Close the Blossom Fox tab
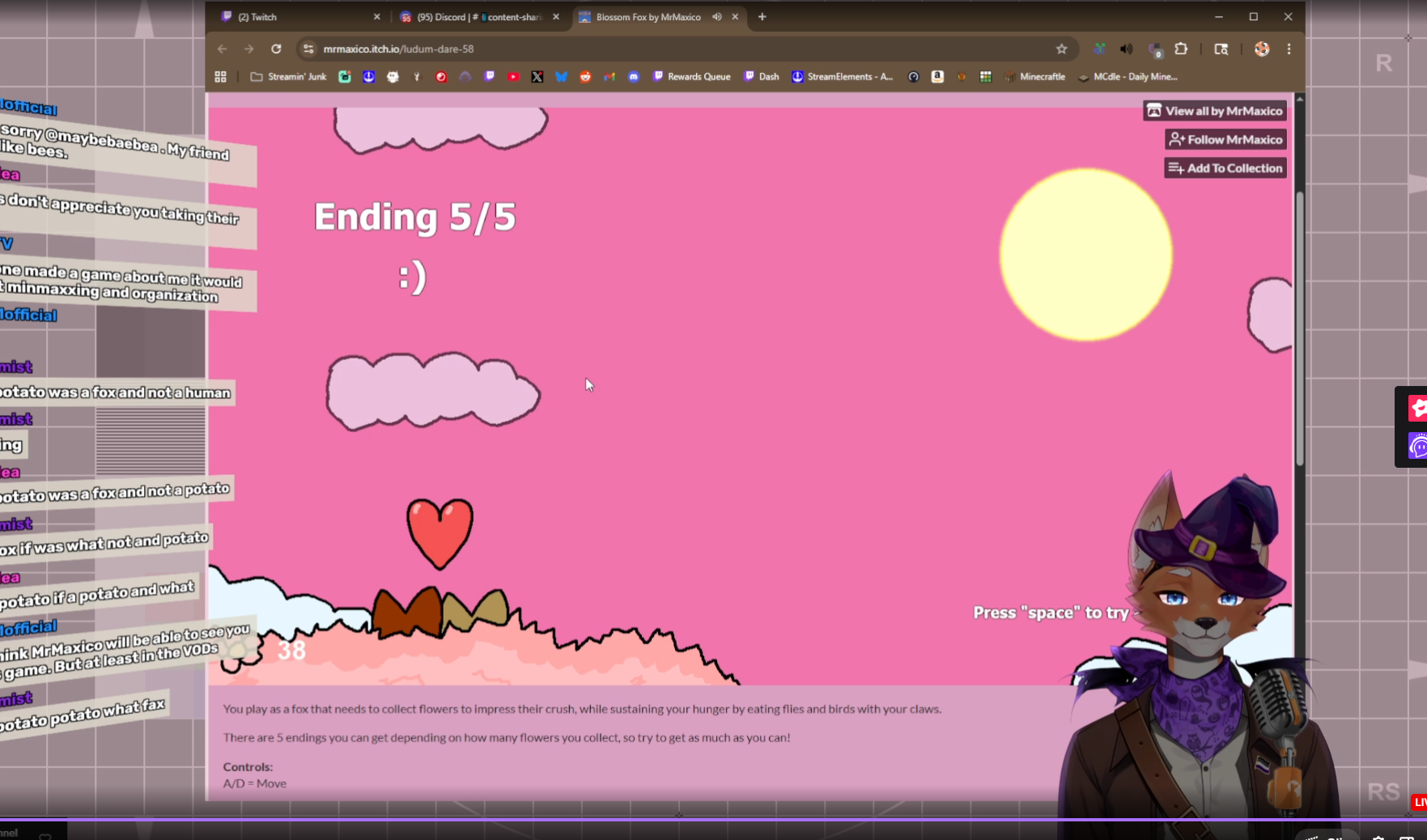Screen dimensions: 1427x840 point(735,17)
